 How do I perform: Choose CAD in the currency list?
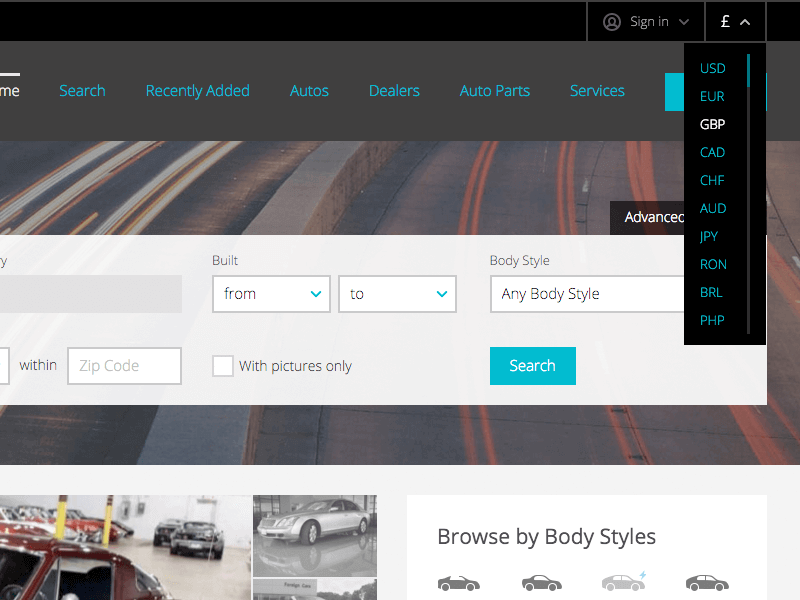[x=712, y=153]
